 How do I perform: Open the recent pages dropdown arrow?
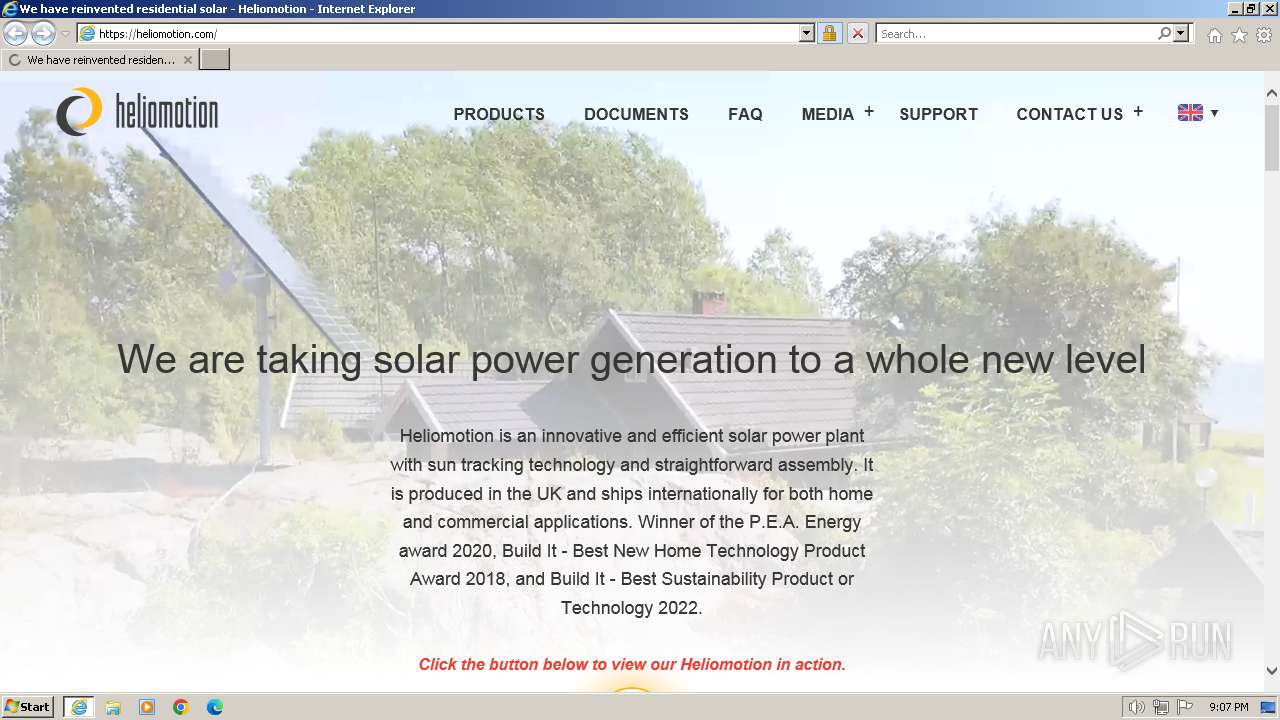(65, 34)
